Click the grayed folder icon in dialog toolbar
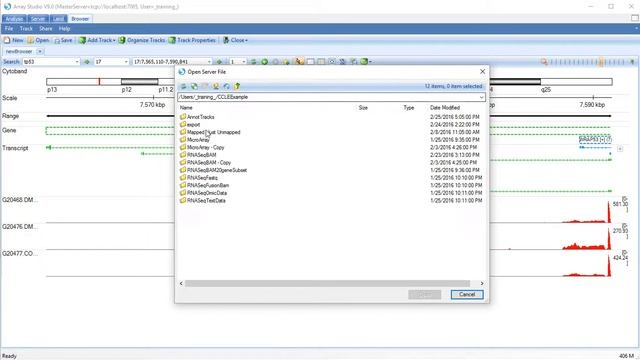640x360 pixels. (205, 86)
